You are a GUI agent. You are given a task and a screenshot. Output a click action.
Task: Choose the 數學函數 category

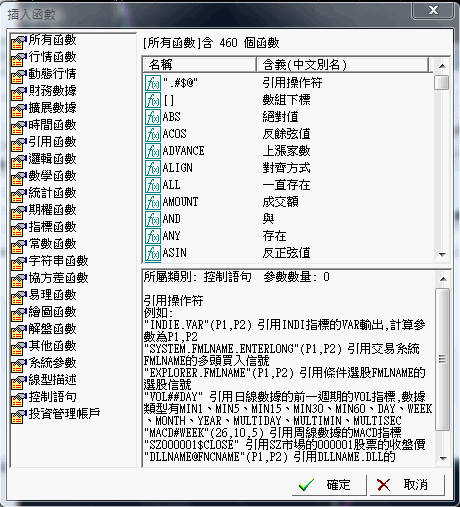pyautogui.click(x=44, y=176)
